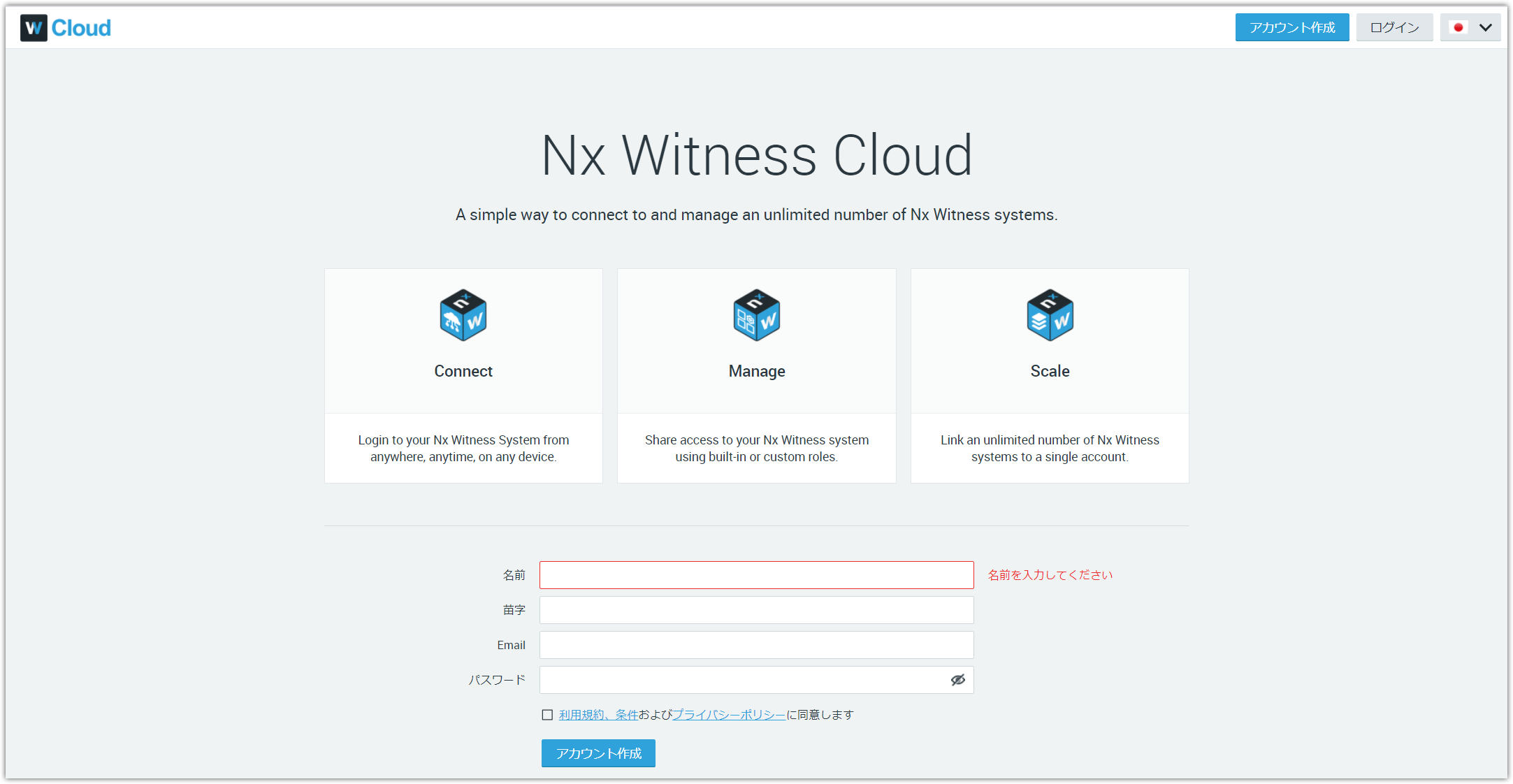Open the ログイン button in header
Image resolution: width=1513 pixels, height=784 pixels.
1394,27
